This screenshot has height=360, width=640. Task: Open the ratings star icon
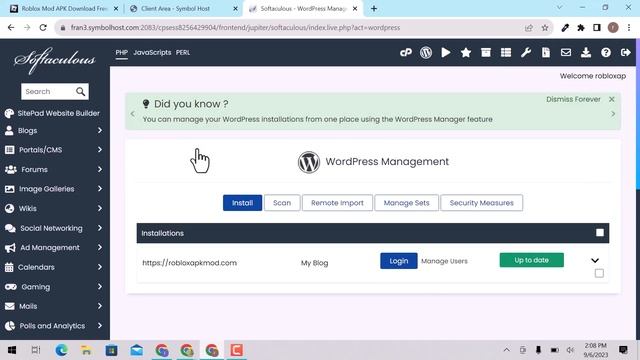[466, 52]
